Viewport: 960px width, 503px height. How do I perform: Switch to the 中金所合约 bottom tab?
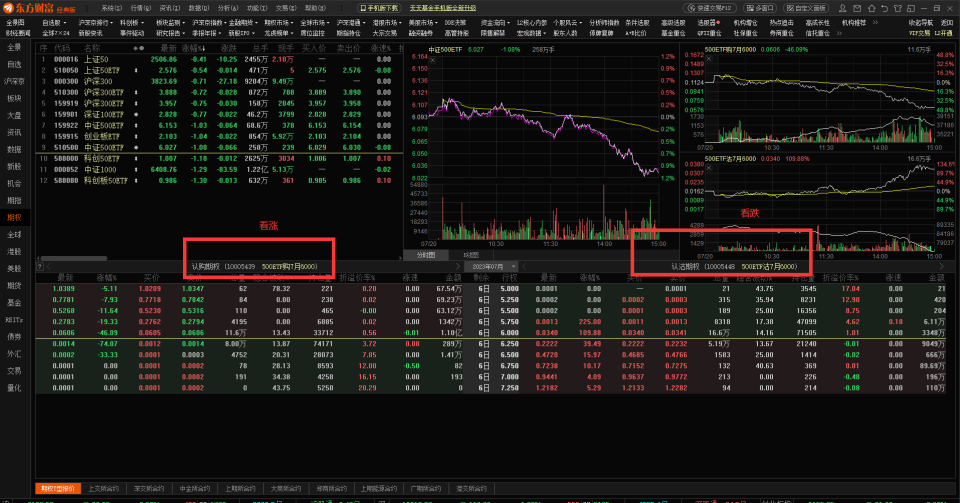pos(195,488)
